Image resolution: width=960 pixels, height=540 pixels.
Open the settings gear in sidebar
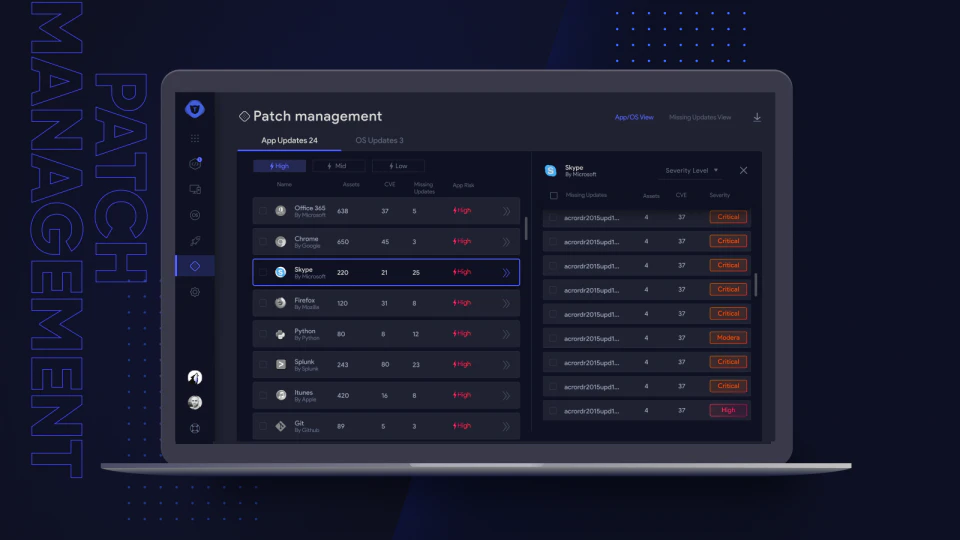(x=195, y=292)
